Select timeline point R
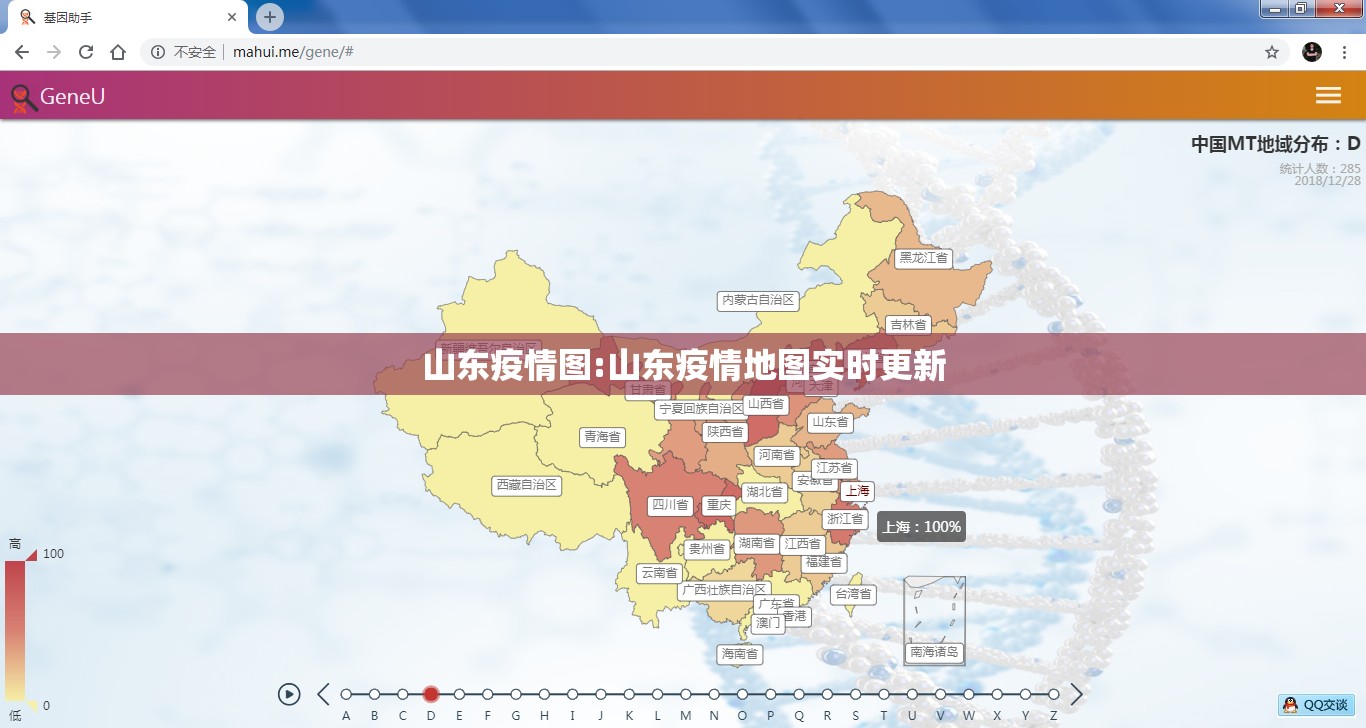1366x728 pixels. tap(827, 694)
